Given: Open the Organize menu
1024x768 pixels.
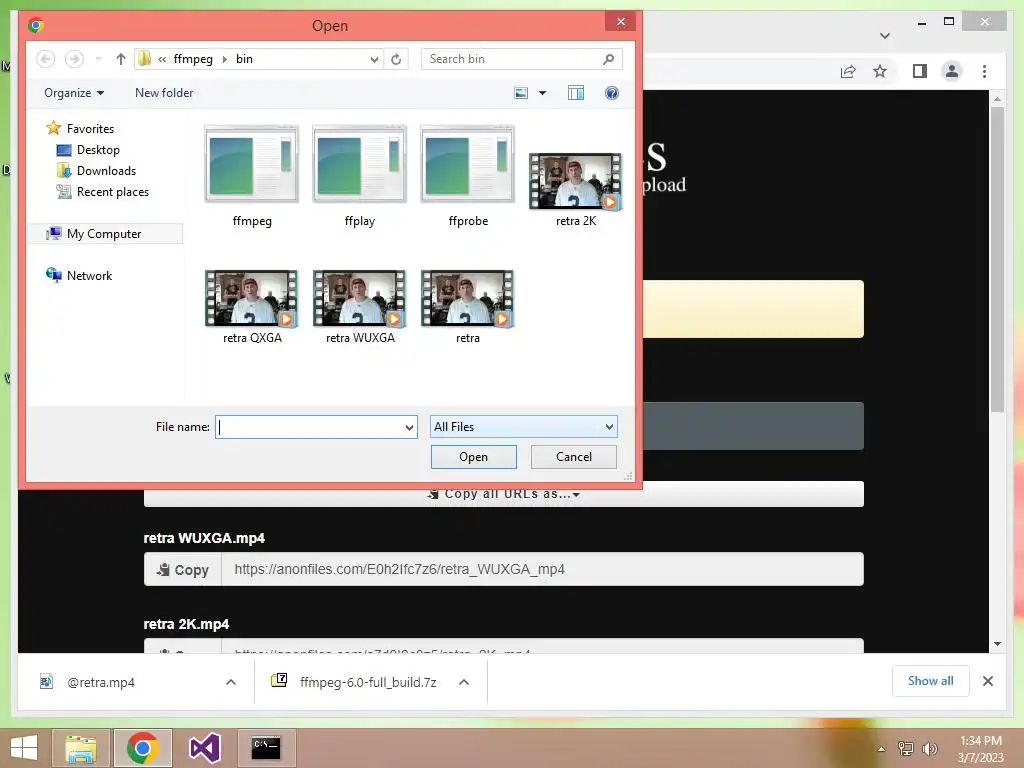Looking at the screenshot, I should click(74, 93).
